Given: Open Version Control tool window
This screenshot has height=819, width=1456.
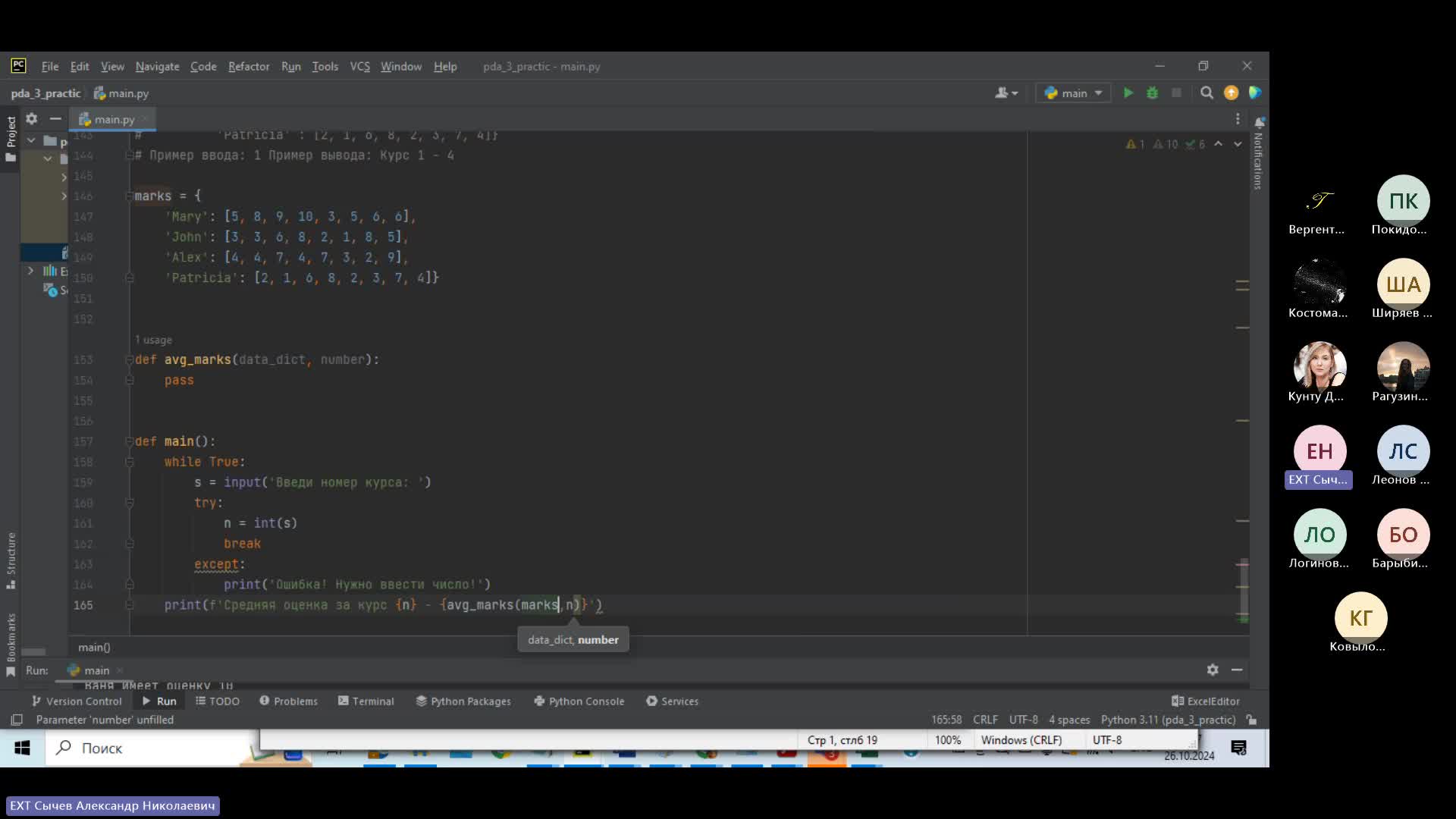Looking at the screenshot, I should tap(77, 701).
